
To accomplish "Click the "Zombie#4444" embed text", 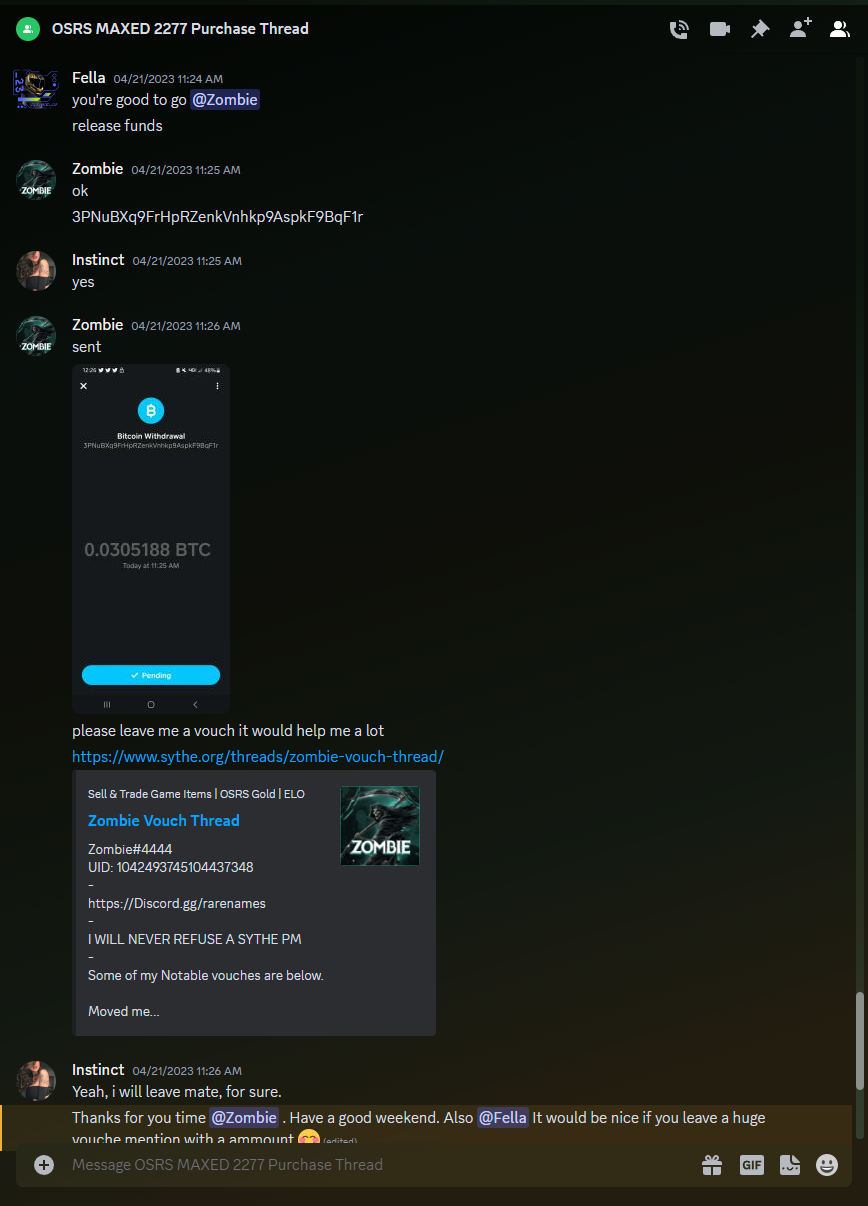I will tap(130, 849).
